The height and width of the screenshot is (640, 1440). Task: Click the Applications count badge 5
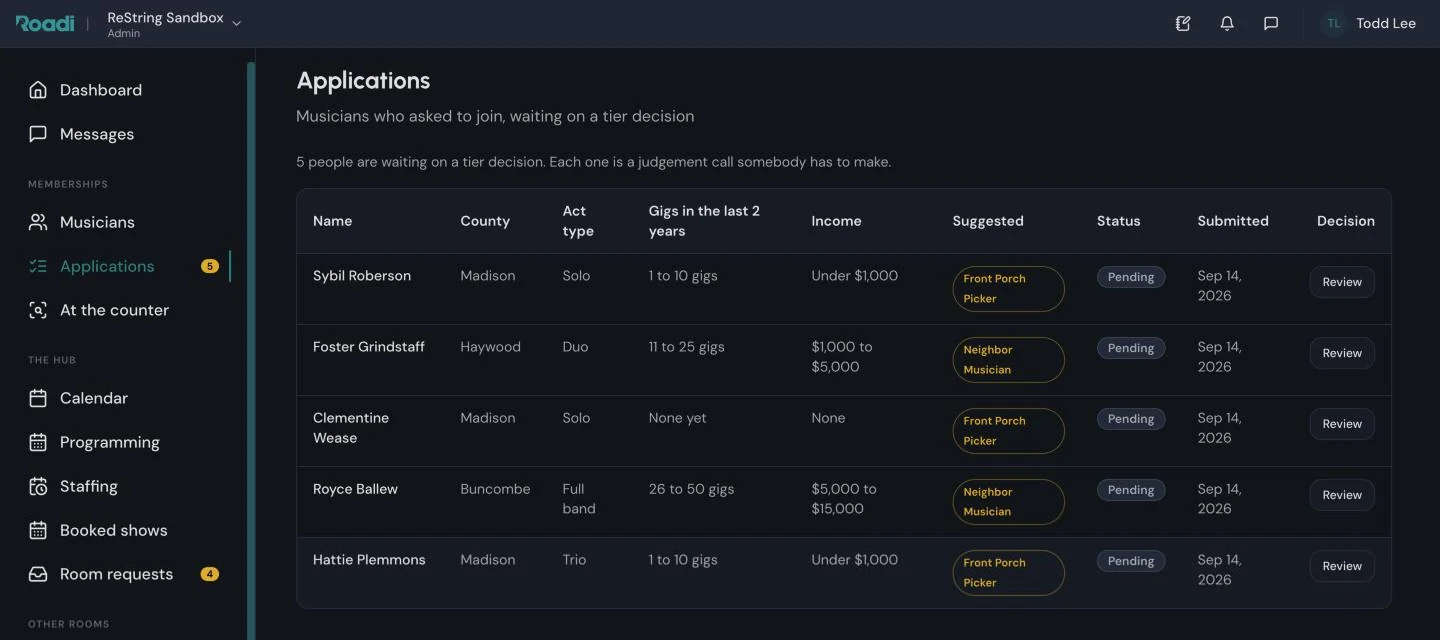coord(210,266)
